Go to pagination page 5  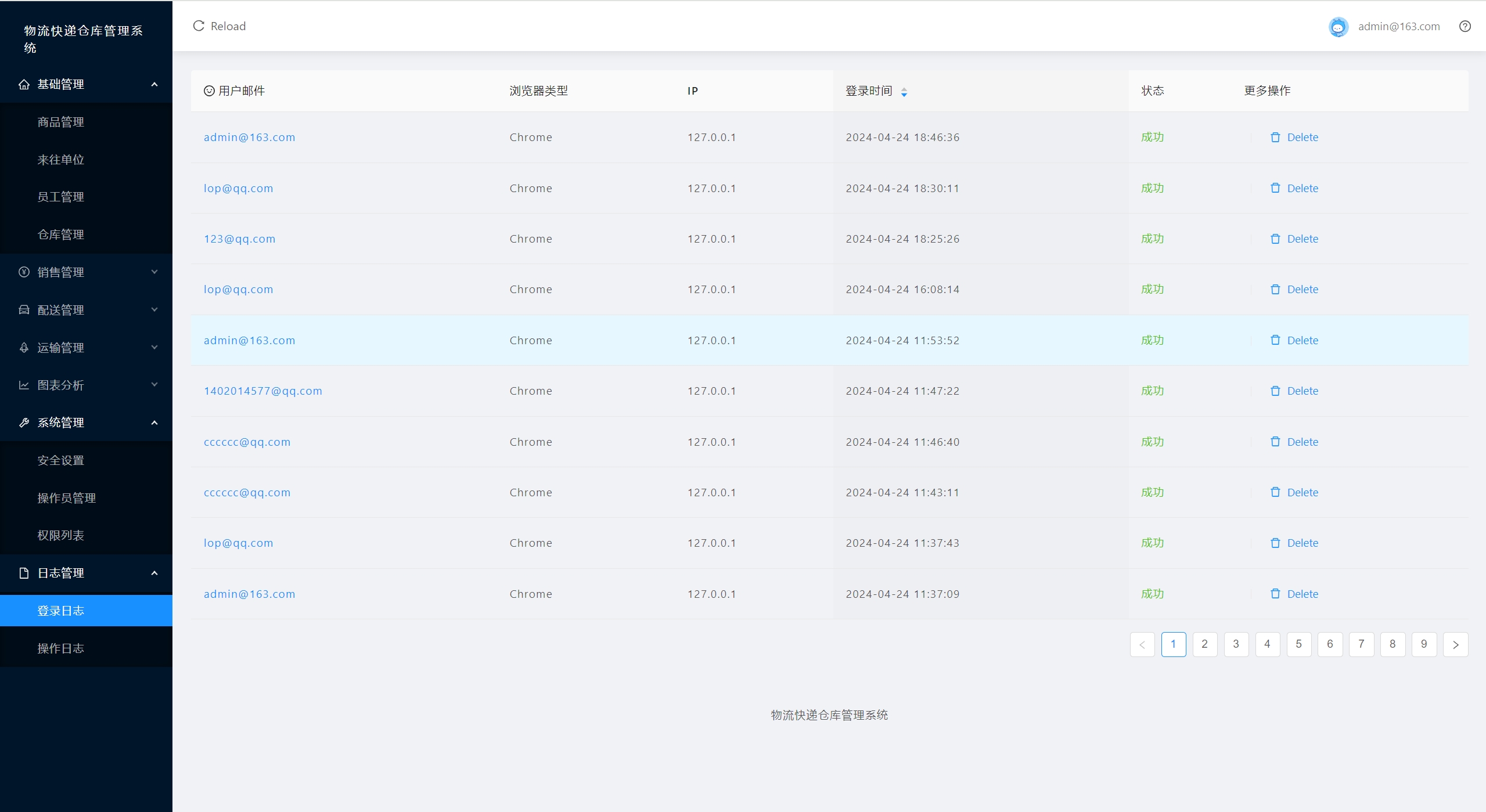point(1298,644)
